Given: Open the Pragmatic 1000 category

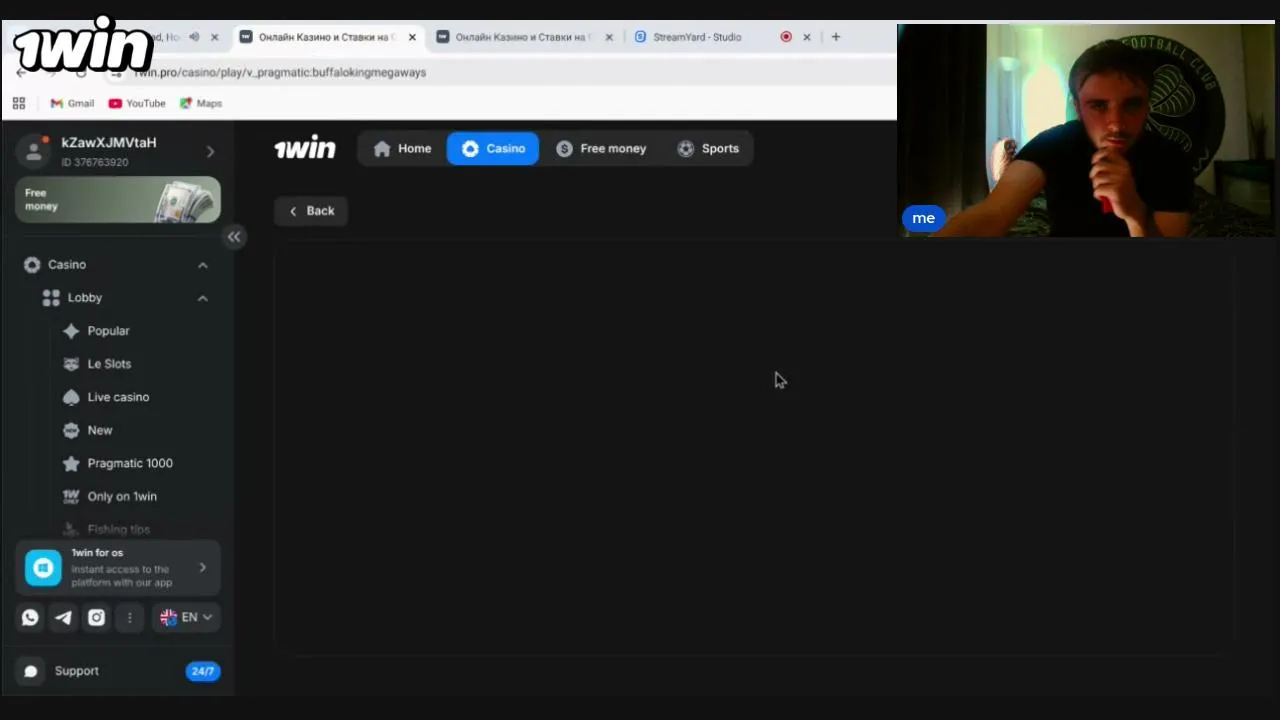Looking at the screenshot, I should click(130, 463).
